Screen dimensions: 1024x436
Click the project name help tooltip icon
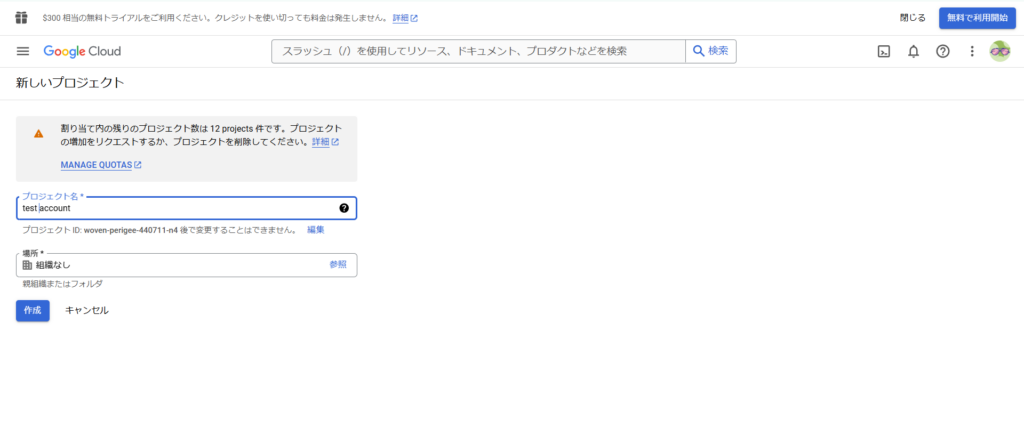344,208
